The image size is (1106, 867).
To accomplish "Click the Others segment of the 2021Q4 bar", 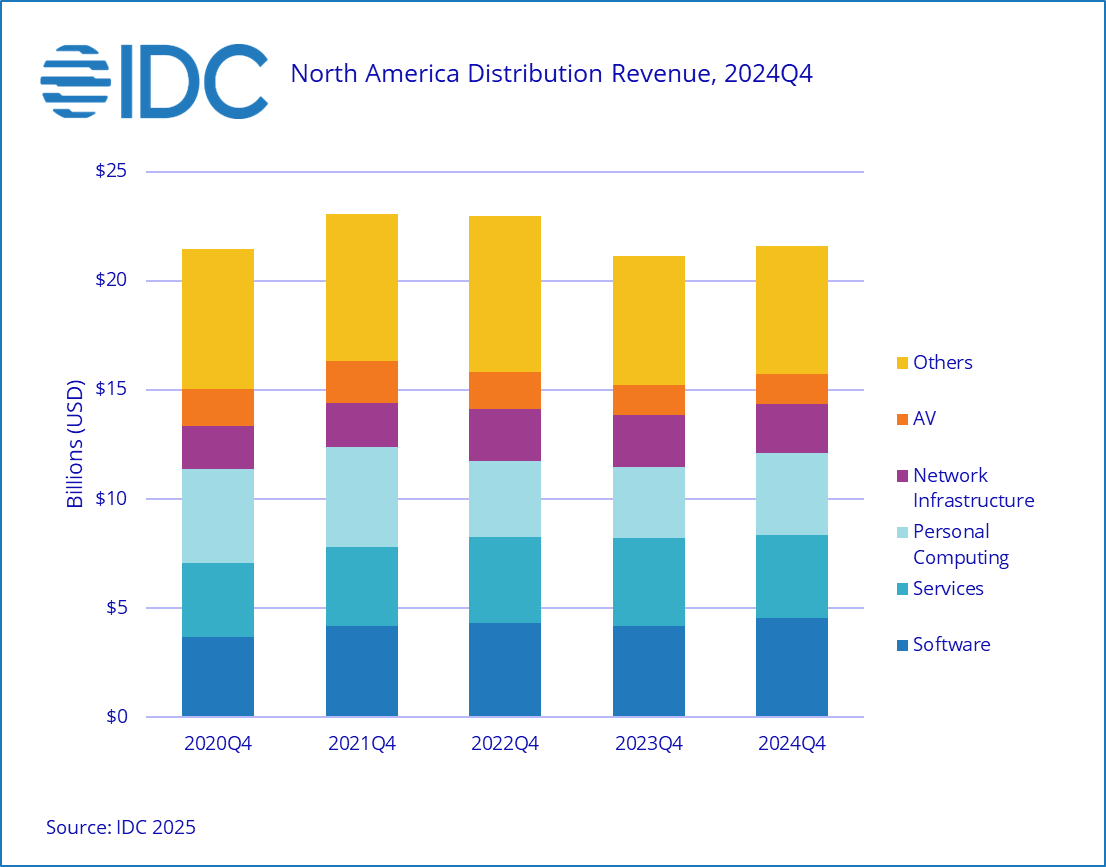I will pos(361,287).
